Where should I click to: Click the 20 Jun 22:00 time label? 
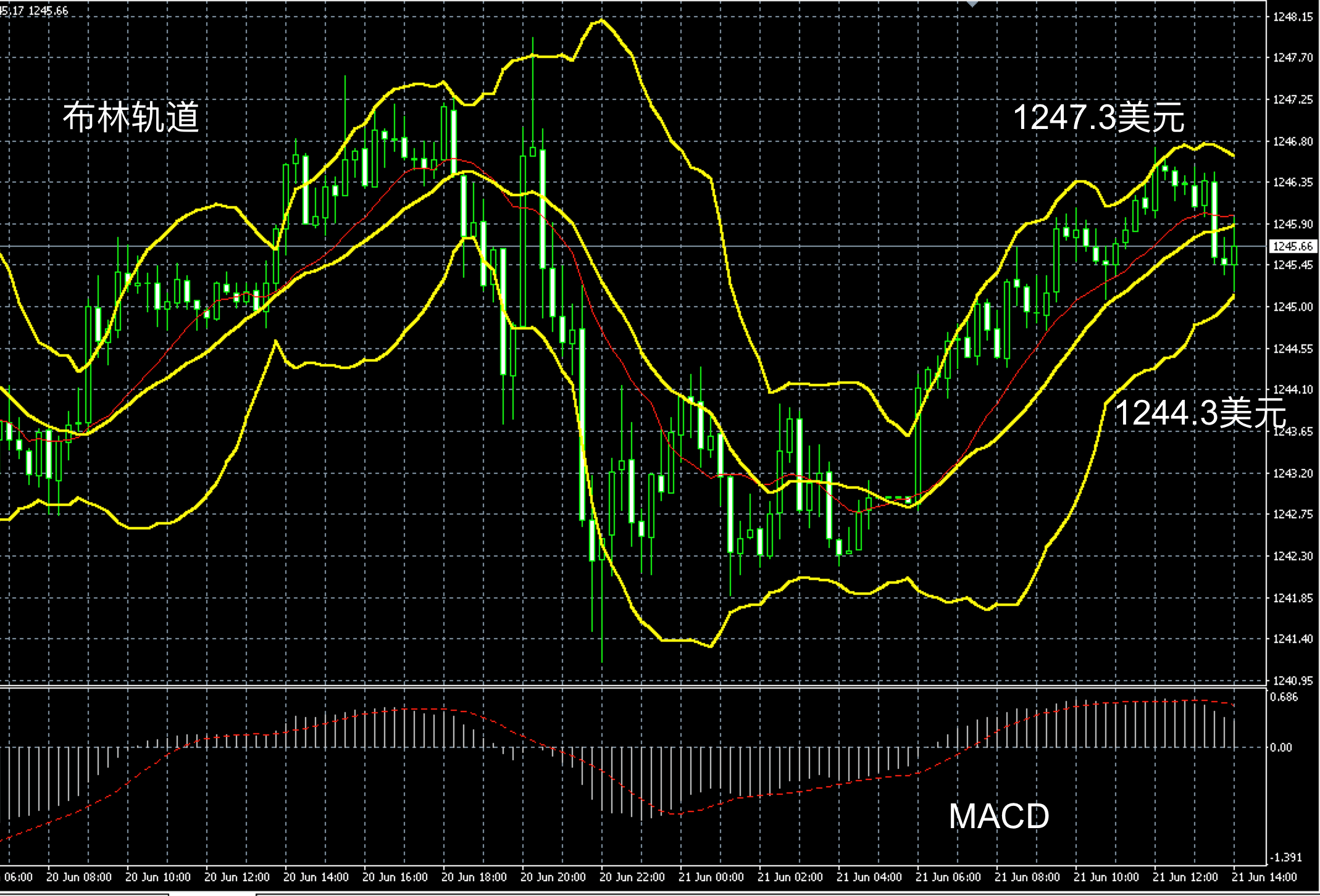pos(632,877)
